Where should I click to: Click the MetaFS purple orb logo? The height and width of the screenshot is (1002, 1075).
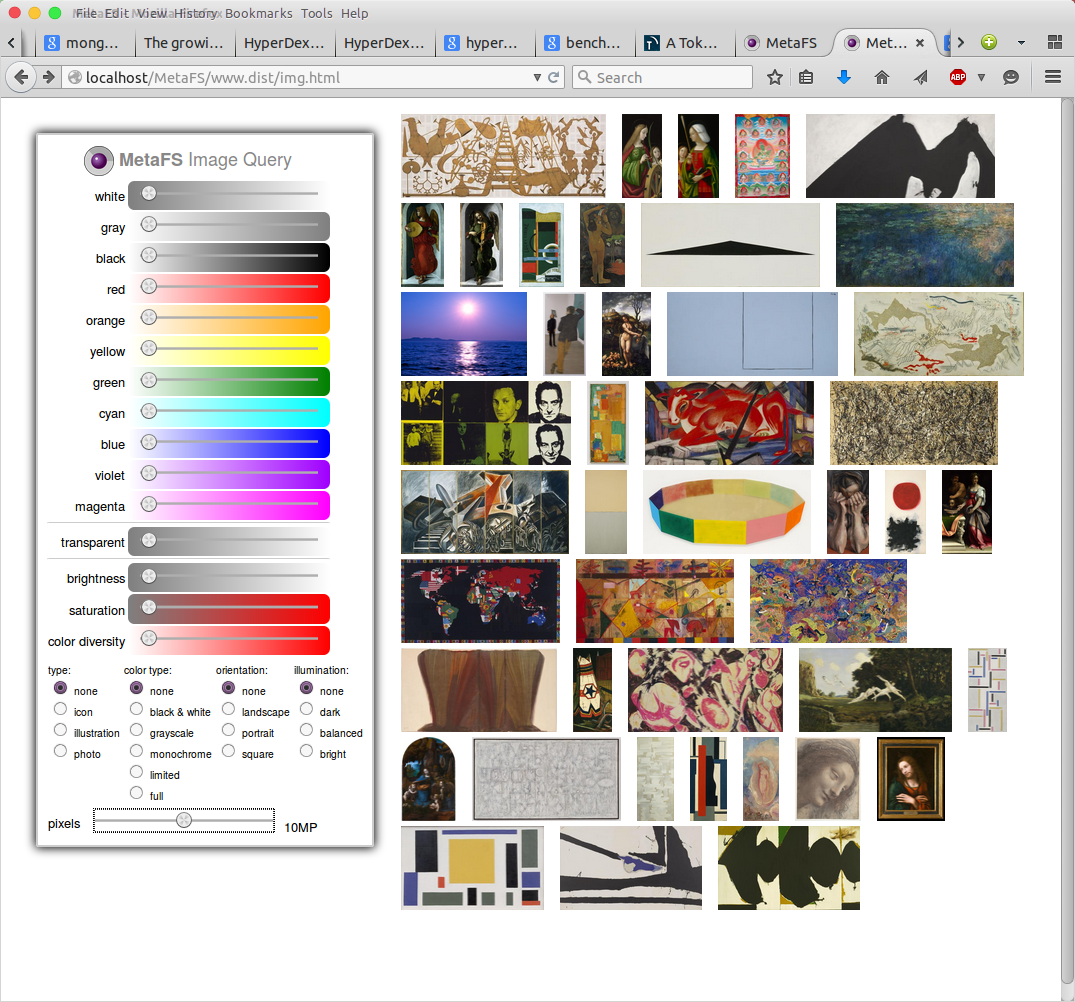coord(99,160)
